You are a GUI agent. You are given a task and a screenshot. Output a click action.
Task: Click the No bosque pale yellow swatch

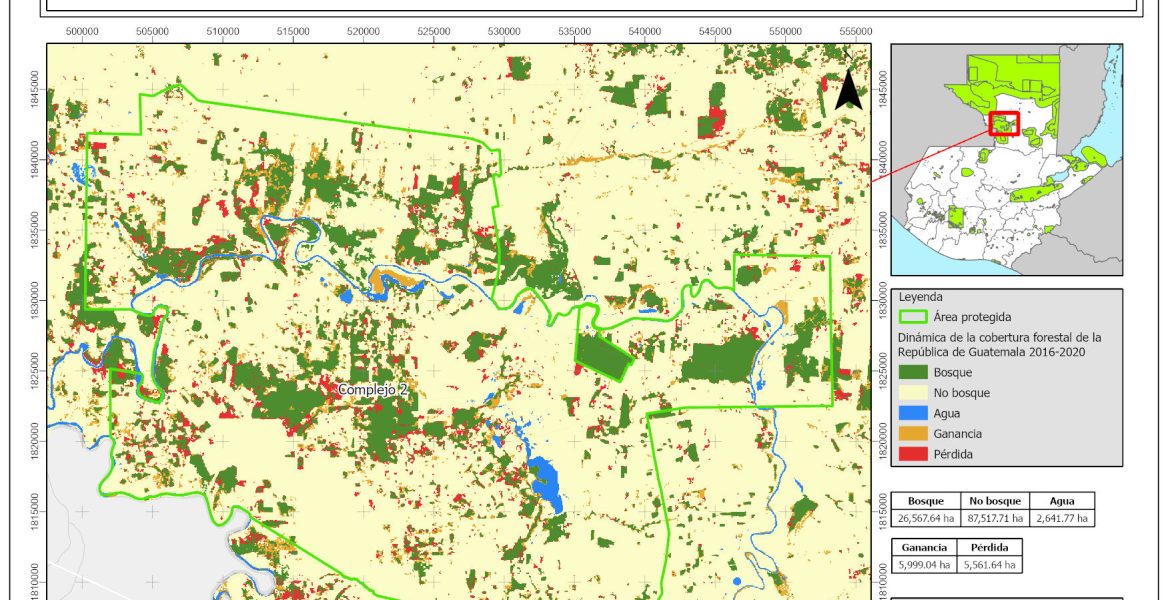tap(912, 393)
